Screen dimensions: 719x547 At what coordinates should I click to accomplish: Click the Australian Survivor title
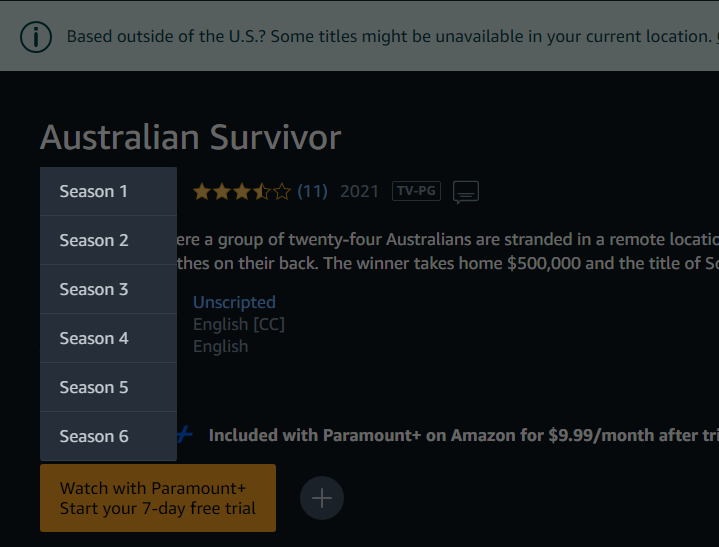tap(191, 137)
